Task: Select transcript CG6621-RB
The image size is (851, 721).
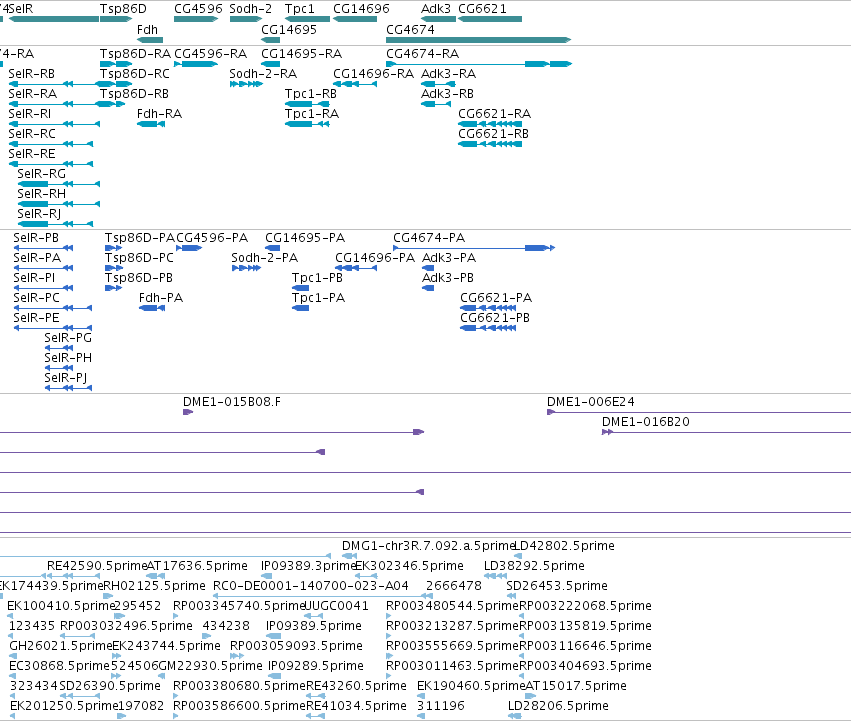Action: coord(490,144)
